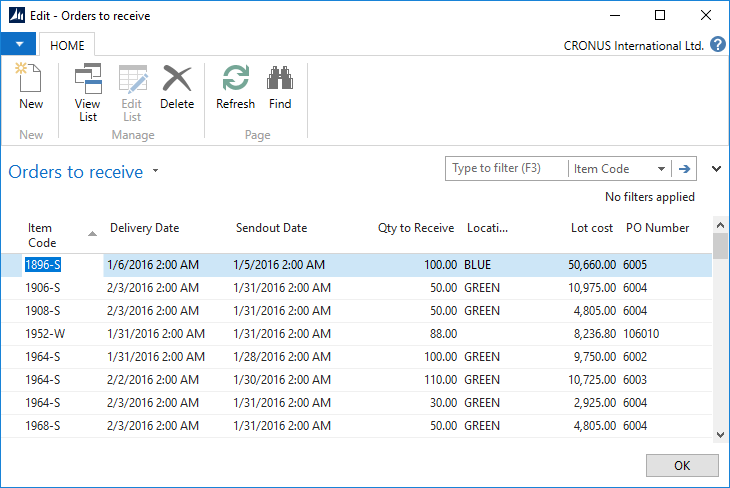Expand the filter pane chevron
The height and width of the screenshot is (488, 730).
point(716,169)
